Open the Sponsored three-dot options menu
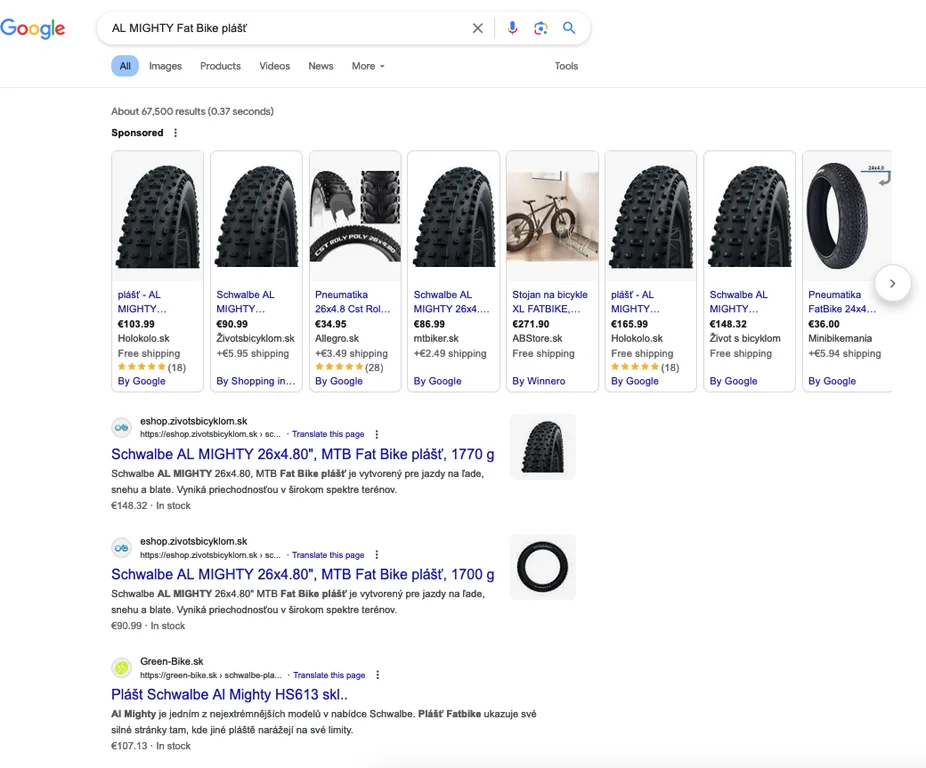The height and width of the screenshot is (768, 926). (x=176, y=133)
